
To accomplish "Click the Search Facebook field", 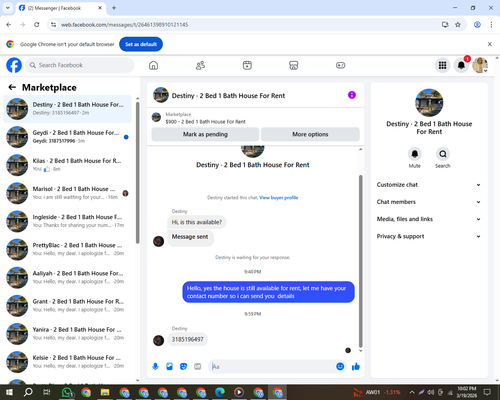I will [x=80, y=65].
